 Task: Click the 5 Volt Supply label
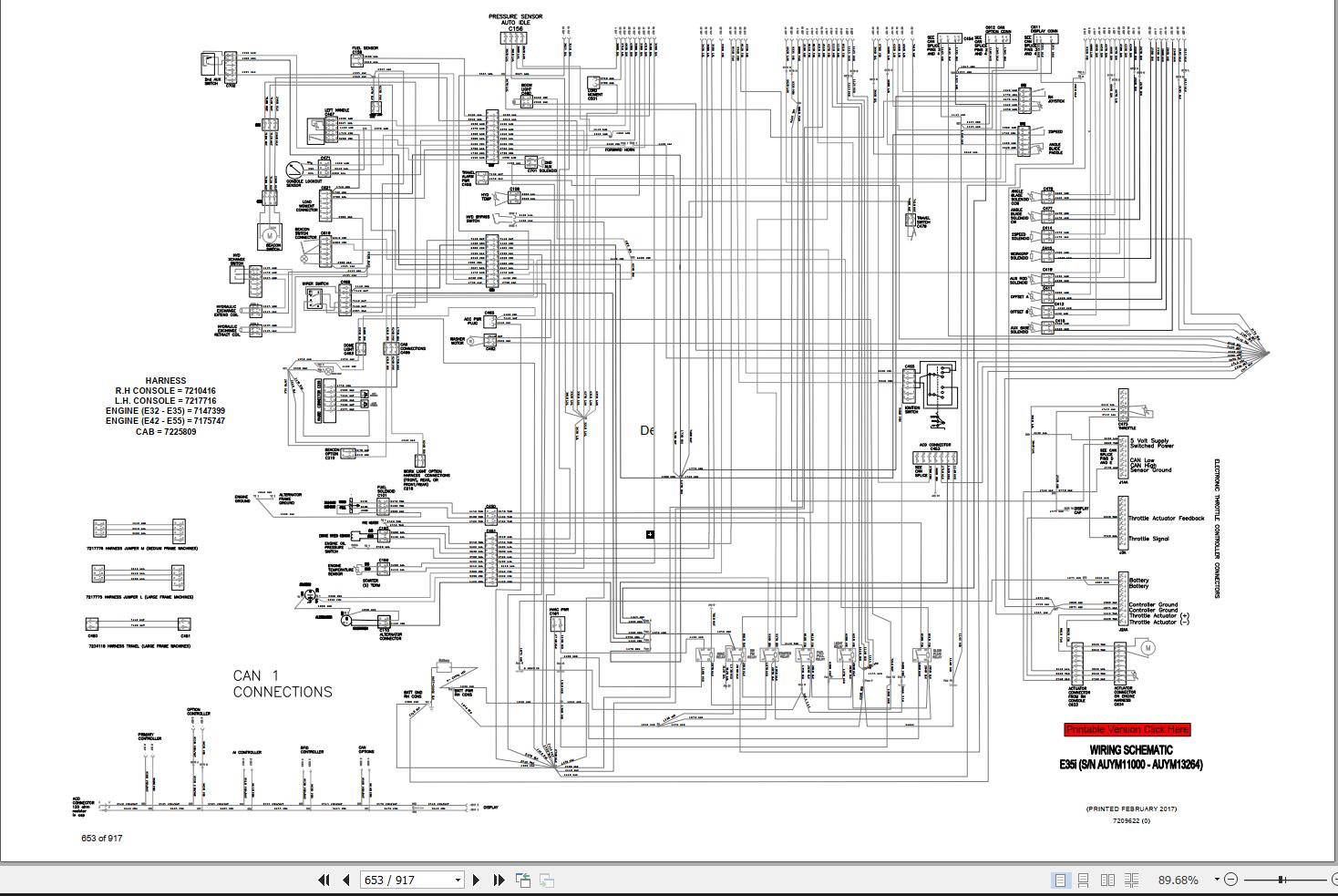[x=1149, y=440]
